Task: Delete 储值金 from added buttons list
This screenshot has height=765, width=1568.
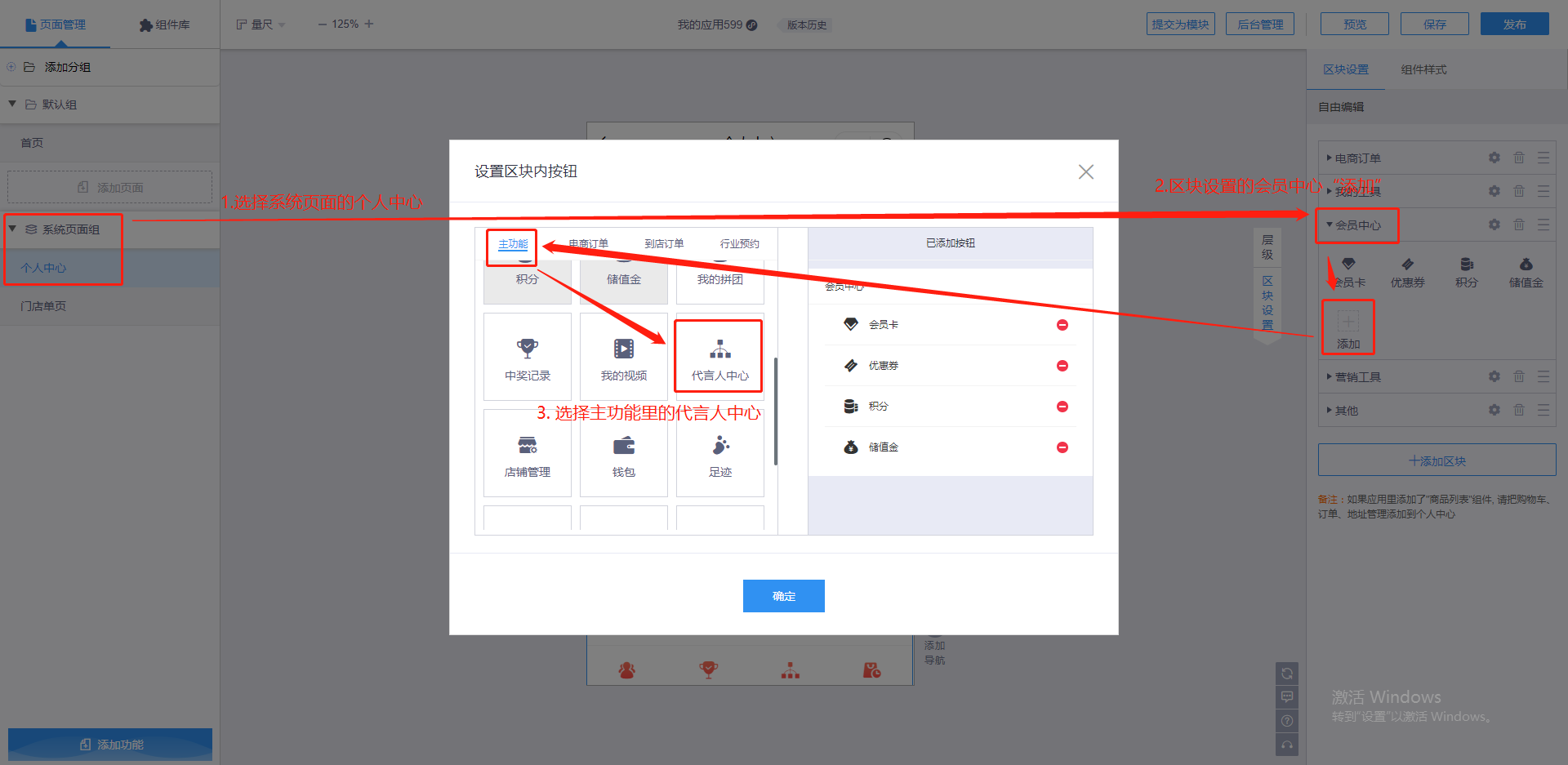Action: coord(1062,447)
